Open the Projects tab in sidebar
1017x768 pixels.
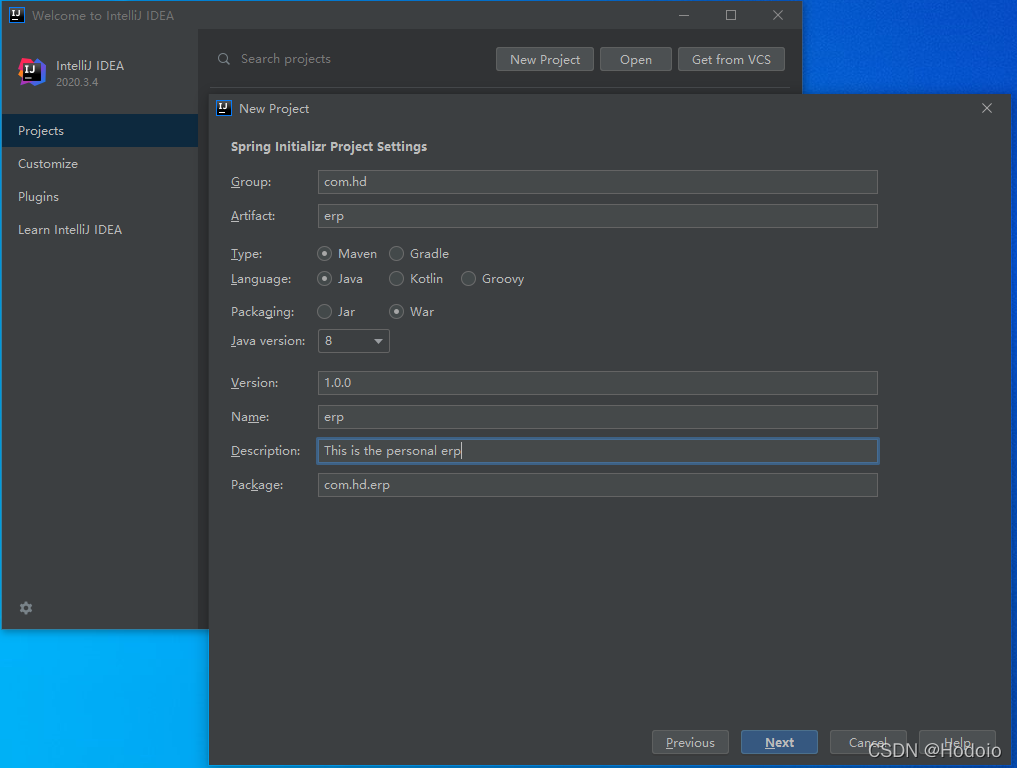click(x=100, y=130)
